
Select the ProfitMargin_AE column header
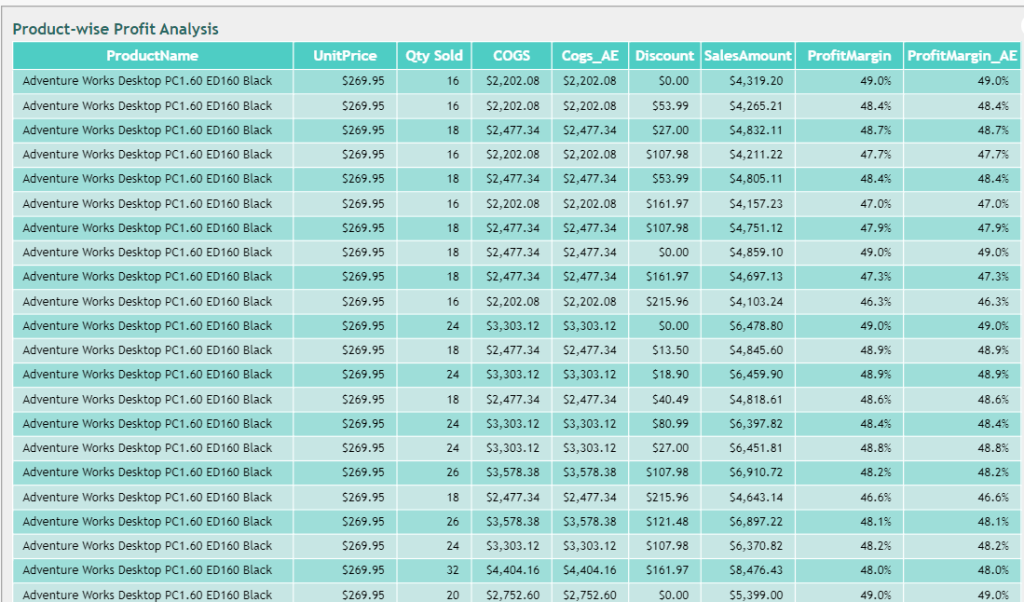(x=962, y=56)
